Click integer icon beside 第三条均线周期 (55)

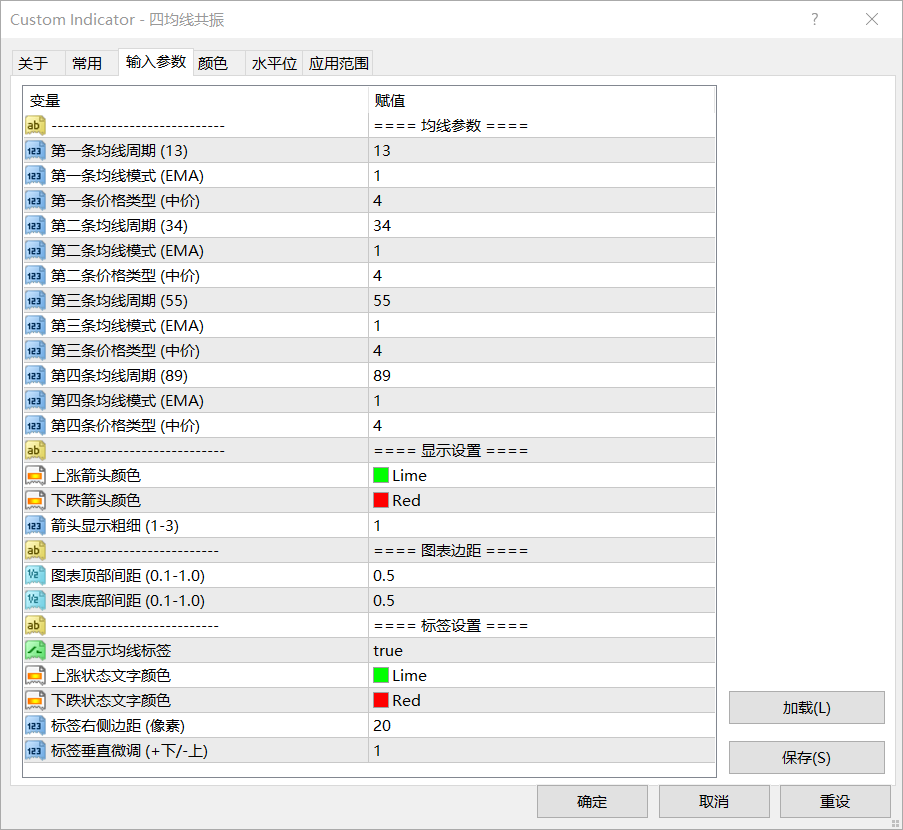(x=35, y=301)
